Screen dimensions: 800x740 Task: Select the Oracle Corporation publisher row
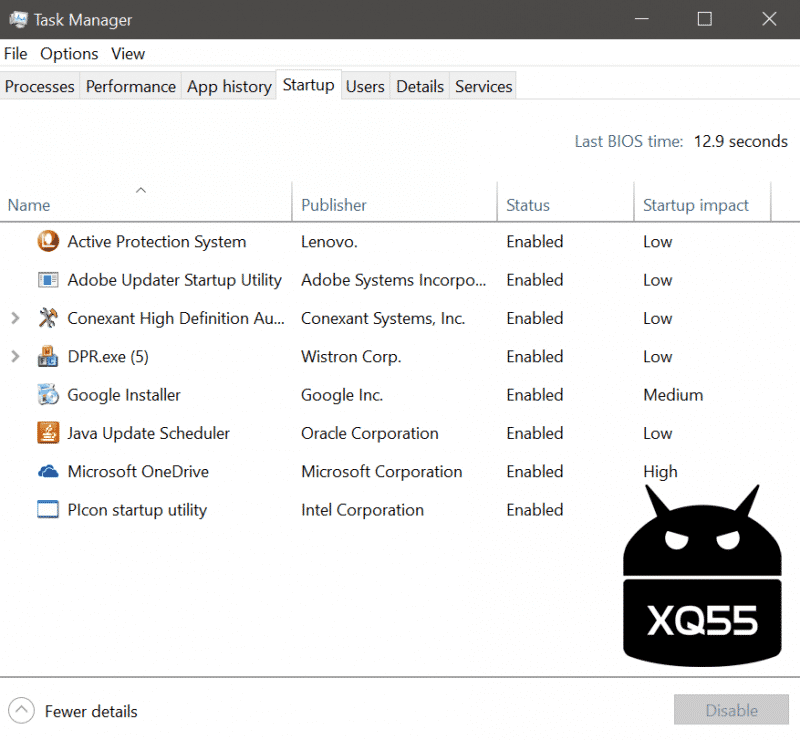369,434
